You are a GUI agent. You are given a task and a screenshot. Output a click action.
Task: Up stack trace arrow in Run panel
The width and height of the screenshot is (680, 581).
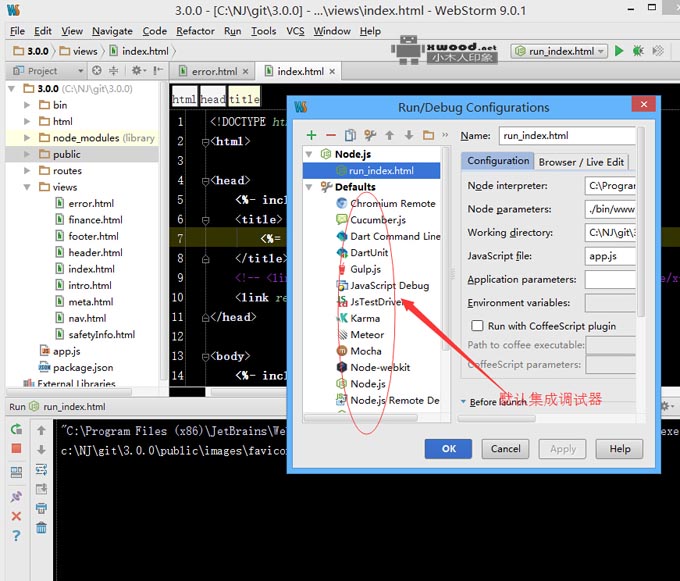(41, 430)
